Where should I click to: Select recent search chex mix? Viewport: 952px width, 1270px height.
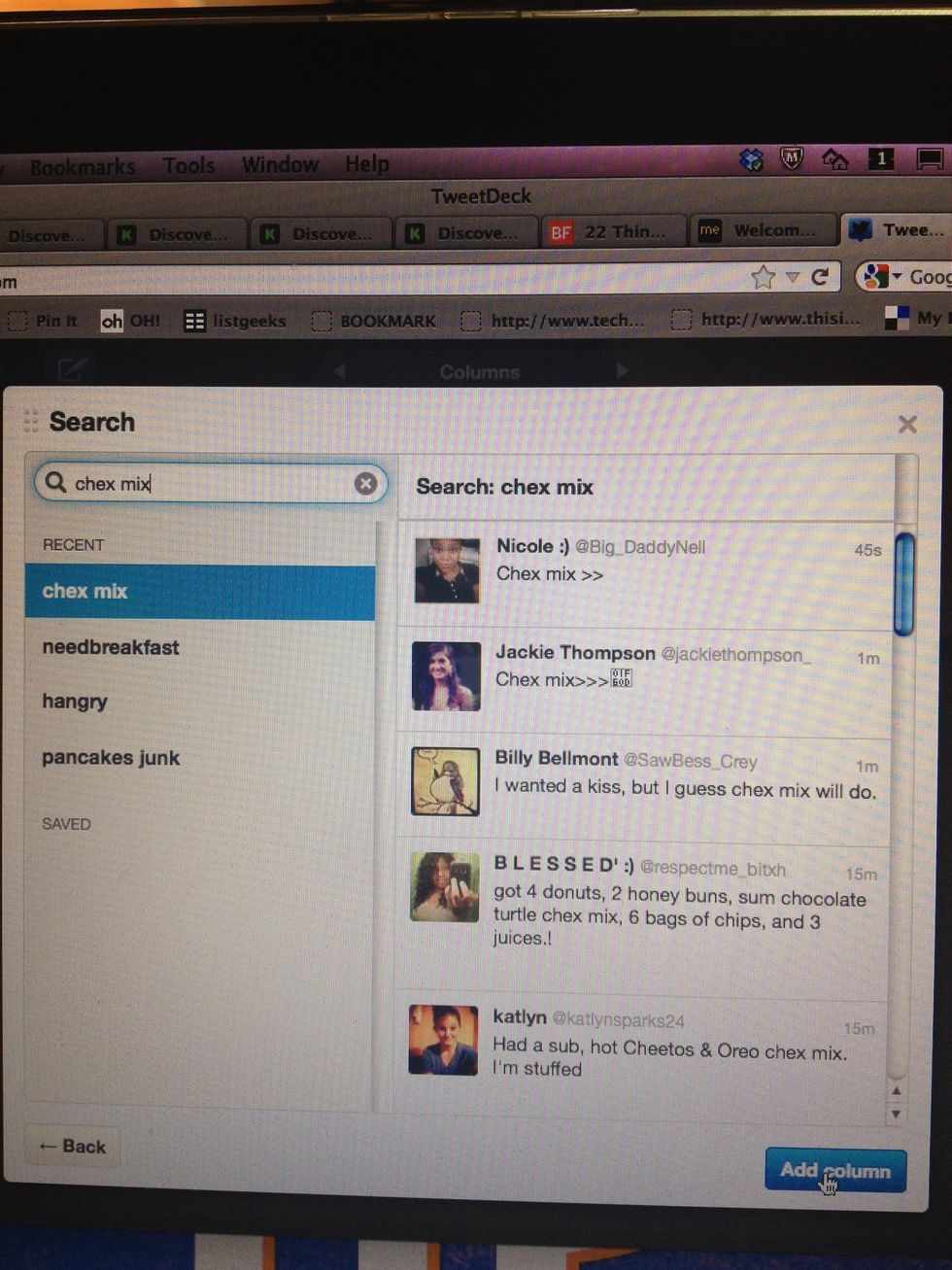click(200, 592)
